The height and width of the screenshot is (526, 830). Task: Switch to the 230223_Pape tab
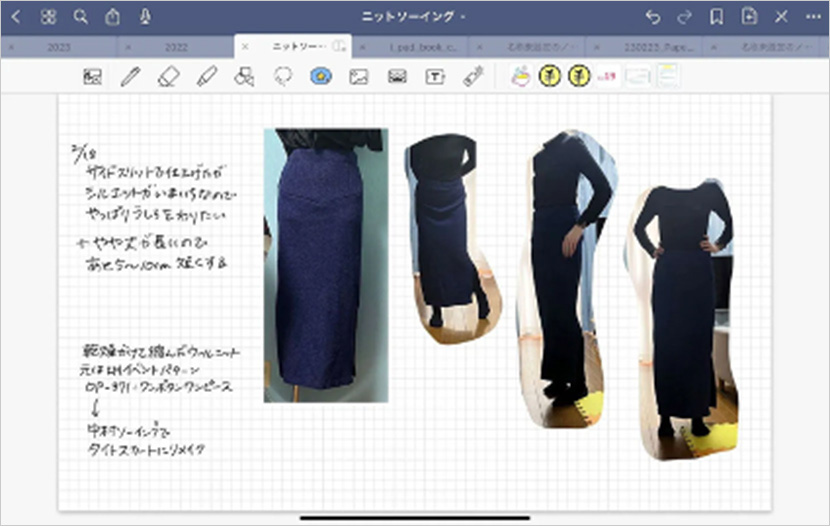pyautogui.click(x=658, y=47)
